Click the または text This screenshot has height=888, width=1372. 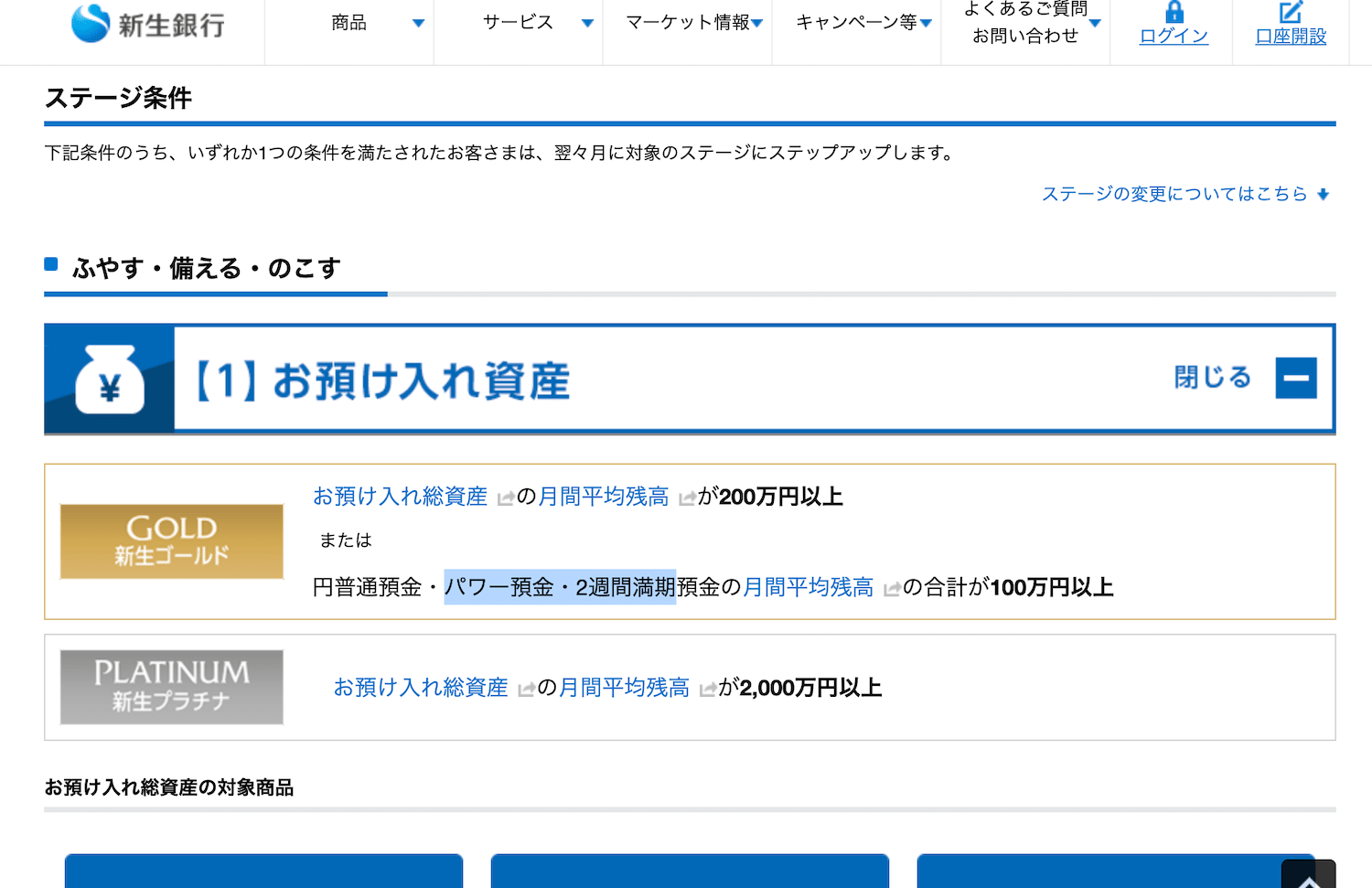[346, 540]
